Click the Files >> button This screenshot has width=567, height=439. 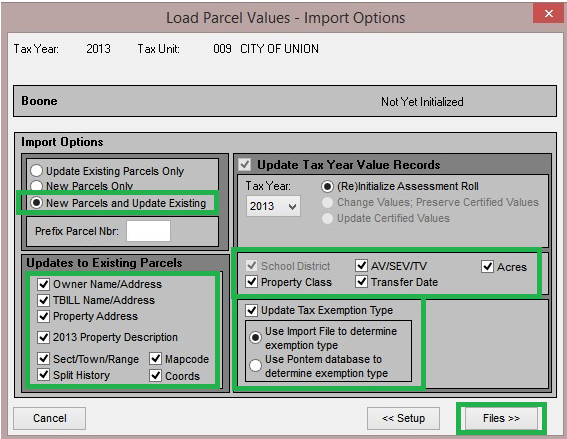point(501,418)
